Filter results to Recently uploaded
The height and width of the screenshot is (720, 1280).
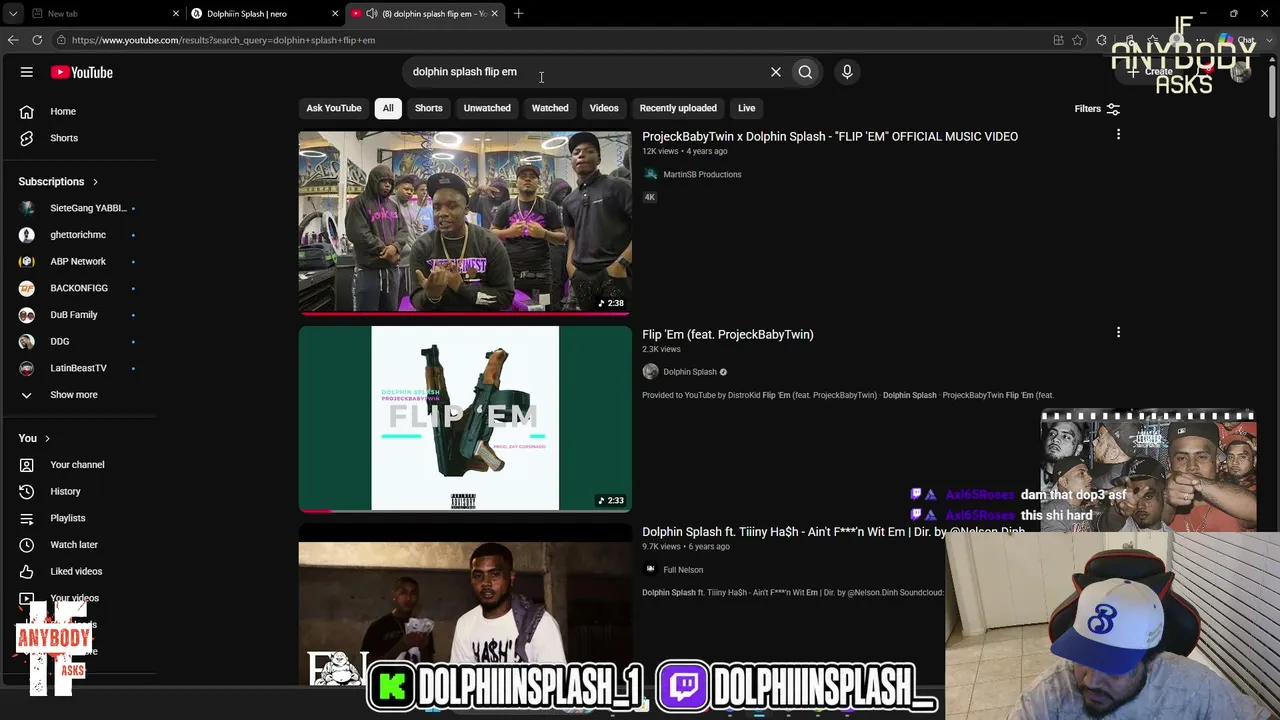(x=678, y=108)
